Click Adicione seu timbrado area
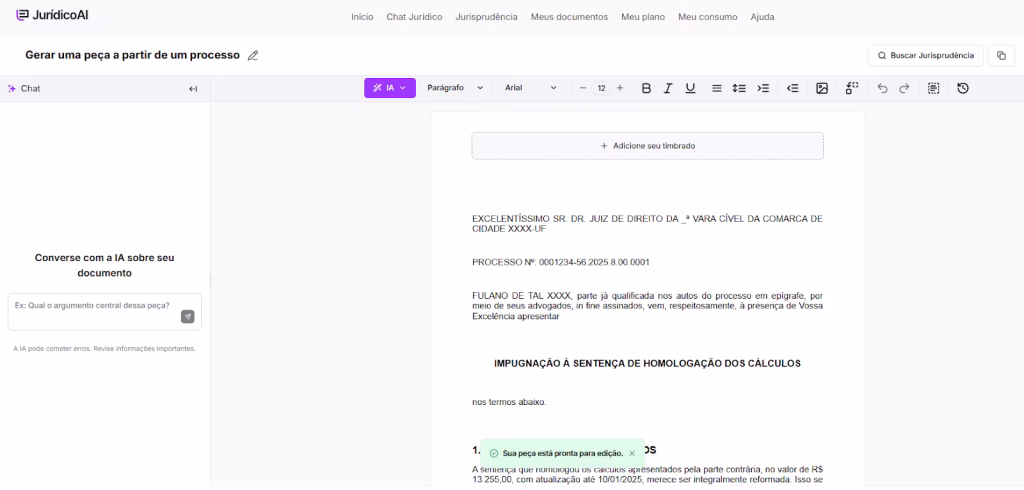 click(648, 146)
